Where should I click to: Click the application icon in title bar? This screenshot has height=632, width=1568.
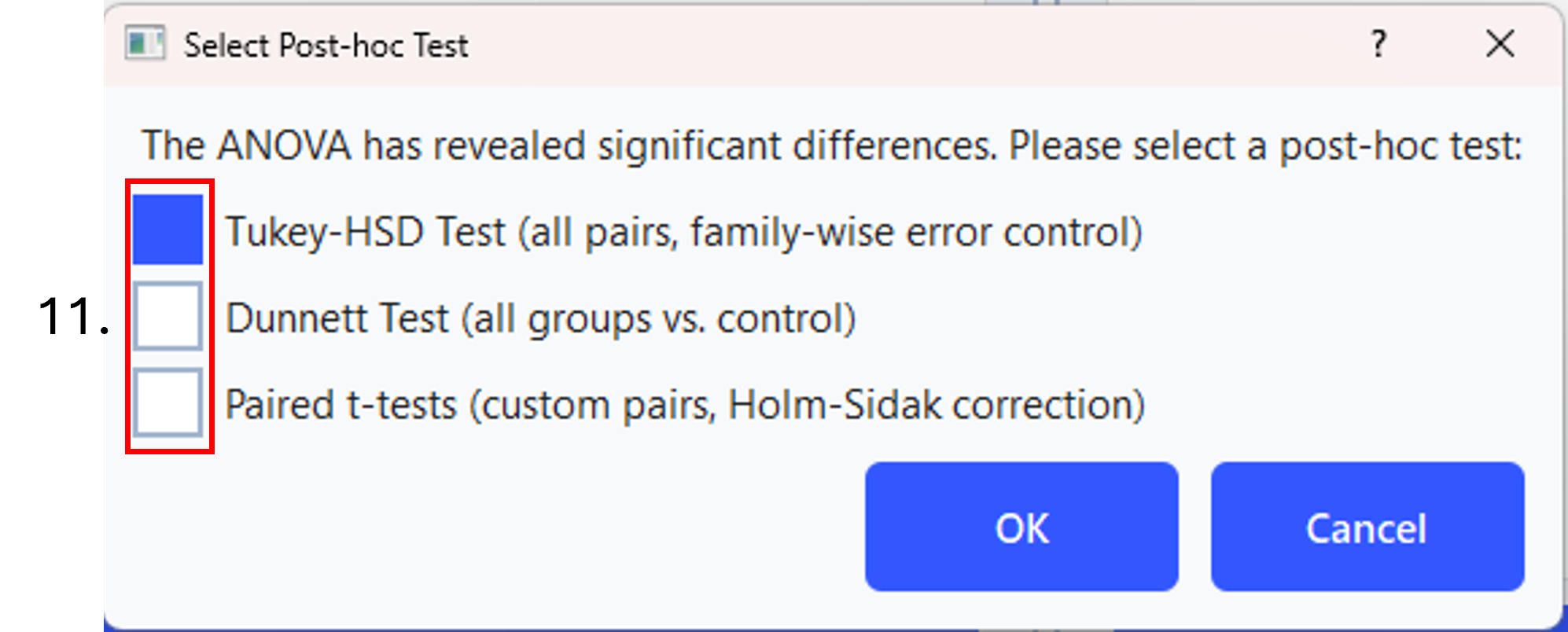(145, 43)
